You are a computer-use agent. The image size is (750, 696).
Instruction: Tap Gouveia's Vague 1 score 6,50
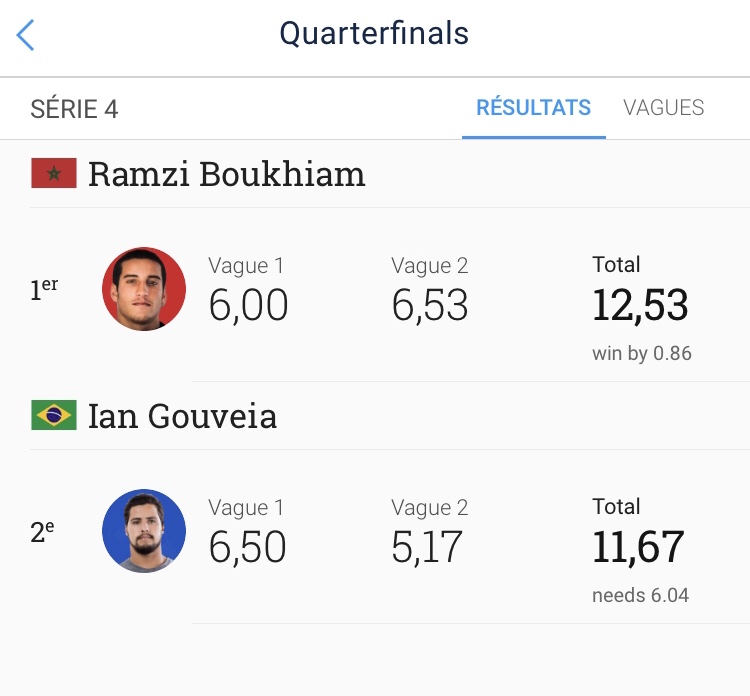pos(247,547)
